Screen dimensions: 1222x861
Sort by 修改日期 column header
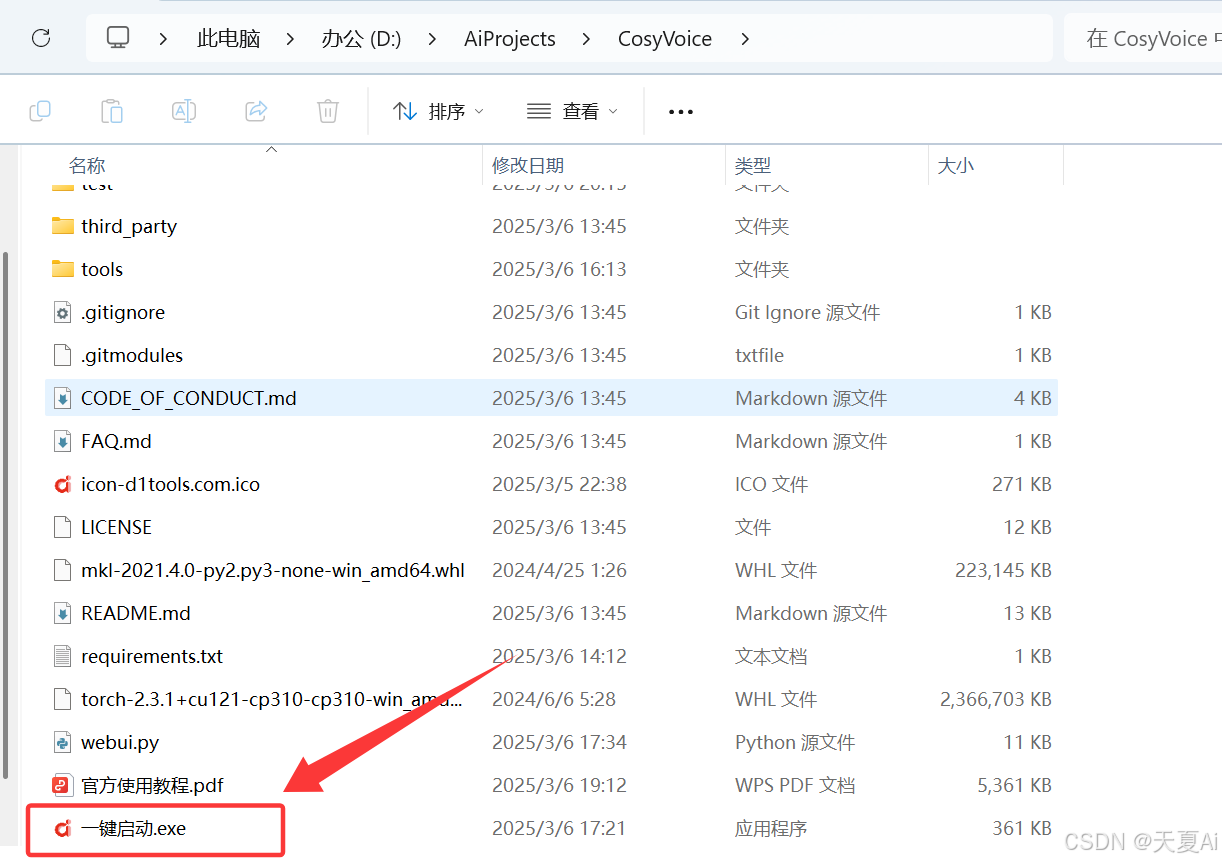point(528,166)
